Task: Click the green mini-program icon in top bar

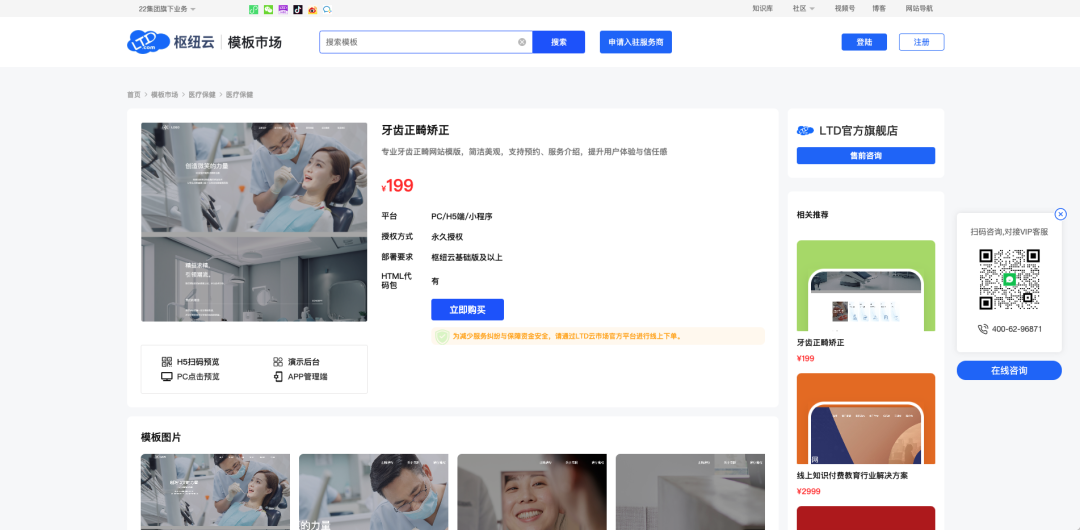Action: click(253, 10)
